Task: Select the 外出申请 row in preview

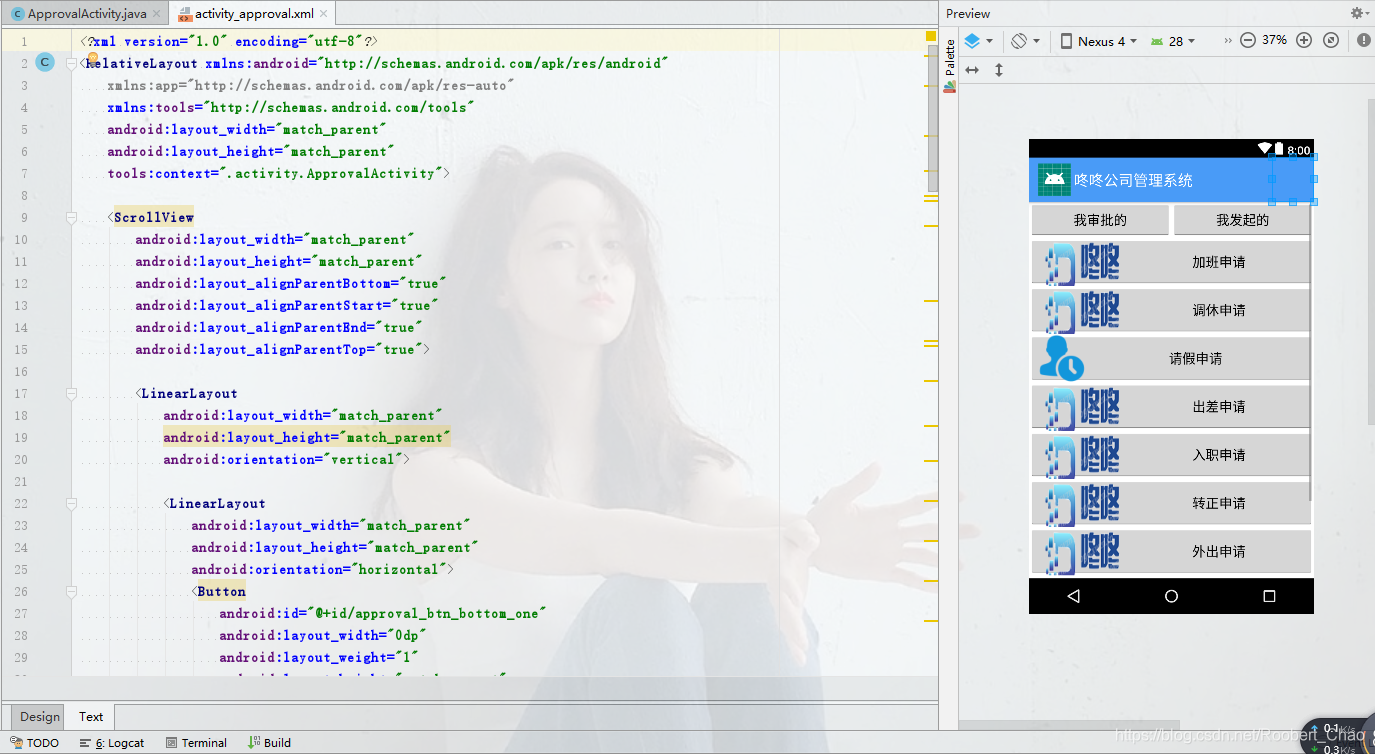Action: 1170,551
